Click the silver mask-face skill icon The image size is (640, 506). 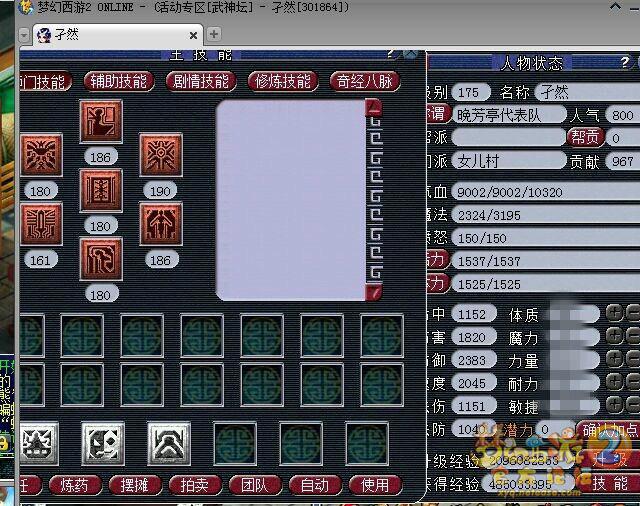pyautogui.click(x=102, y=444)
